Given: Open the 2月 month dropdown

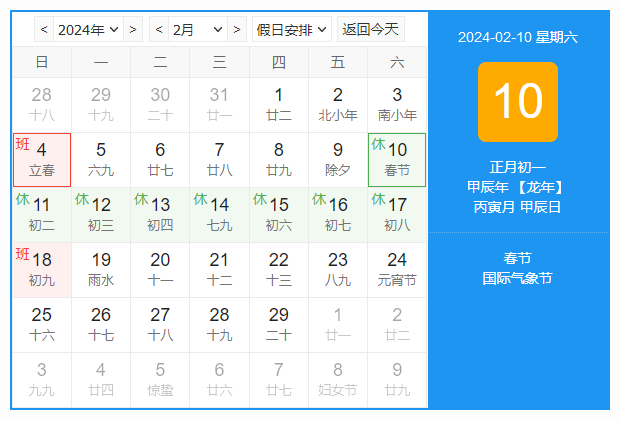Looking at the screenshot, I should point(198,29).
